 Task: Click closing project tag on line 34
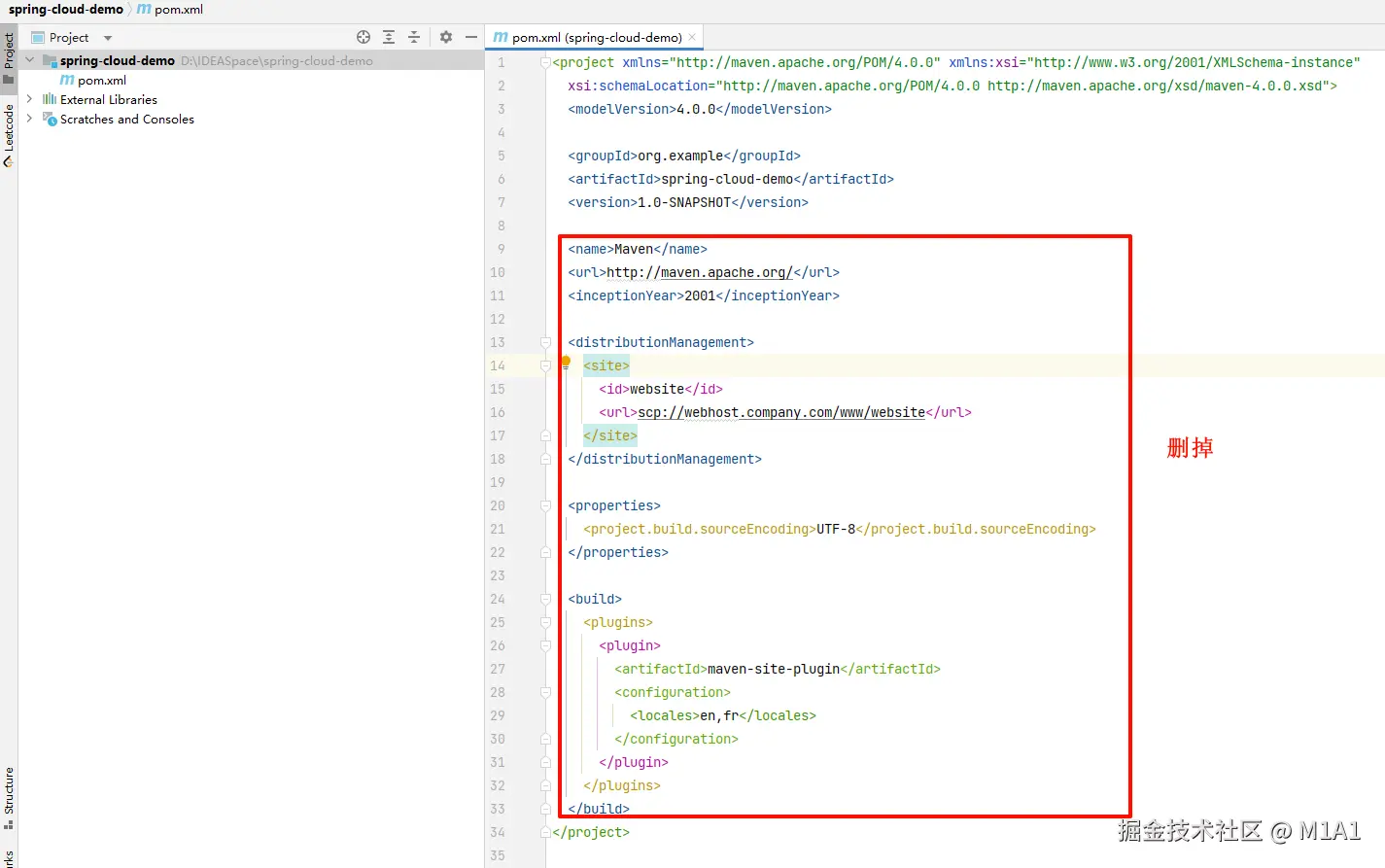click(x=591, y=832)
